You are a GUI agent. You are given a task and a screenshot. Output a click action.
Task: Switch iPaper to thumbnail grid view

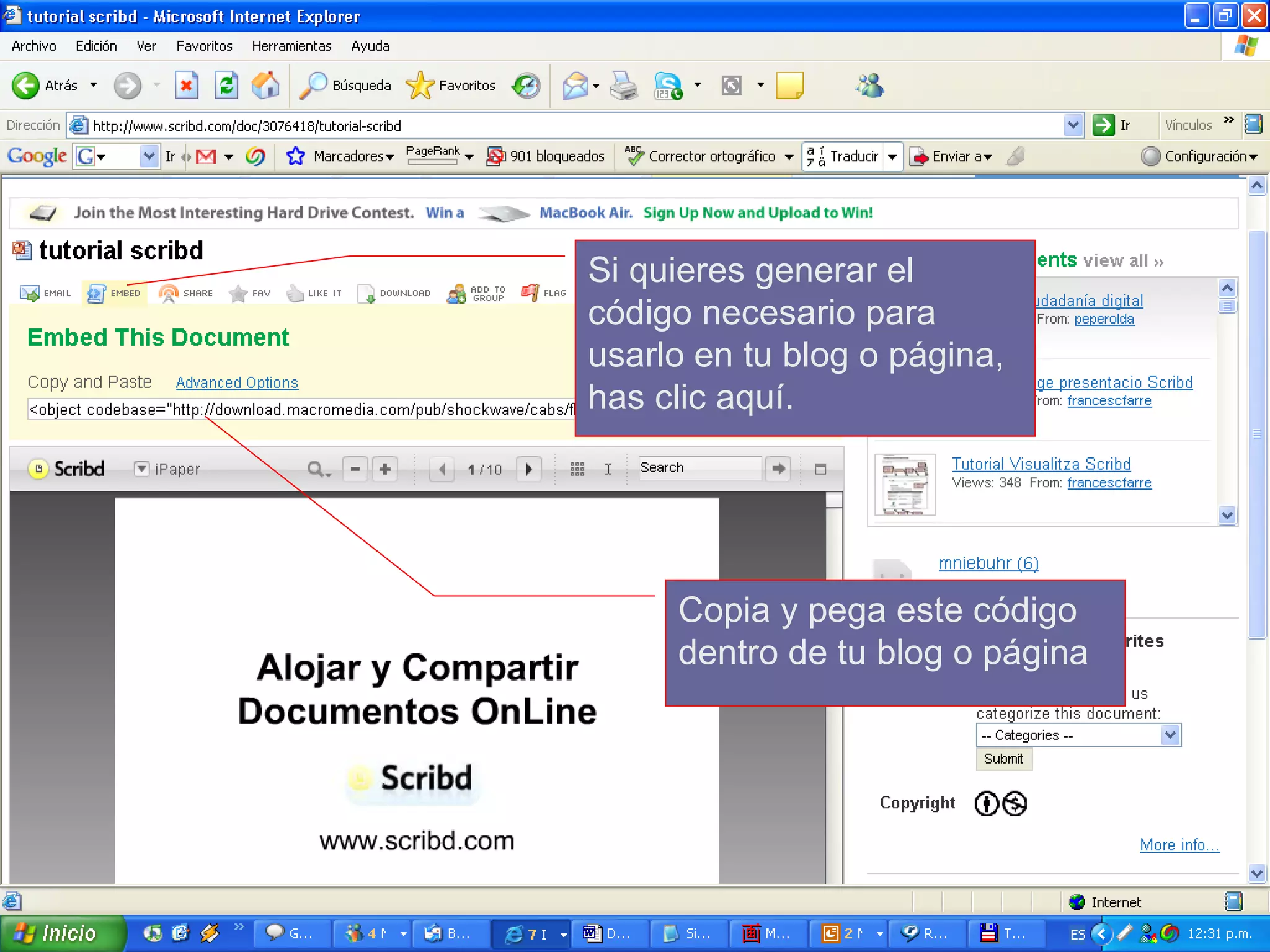577,469
